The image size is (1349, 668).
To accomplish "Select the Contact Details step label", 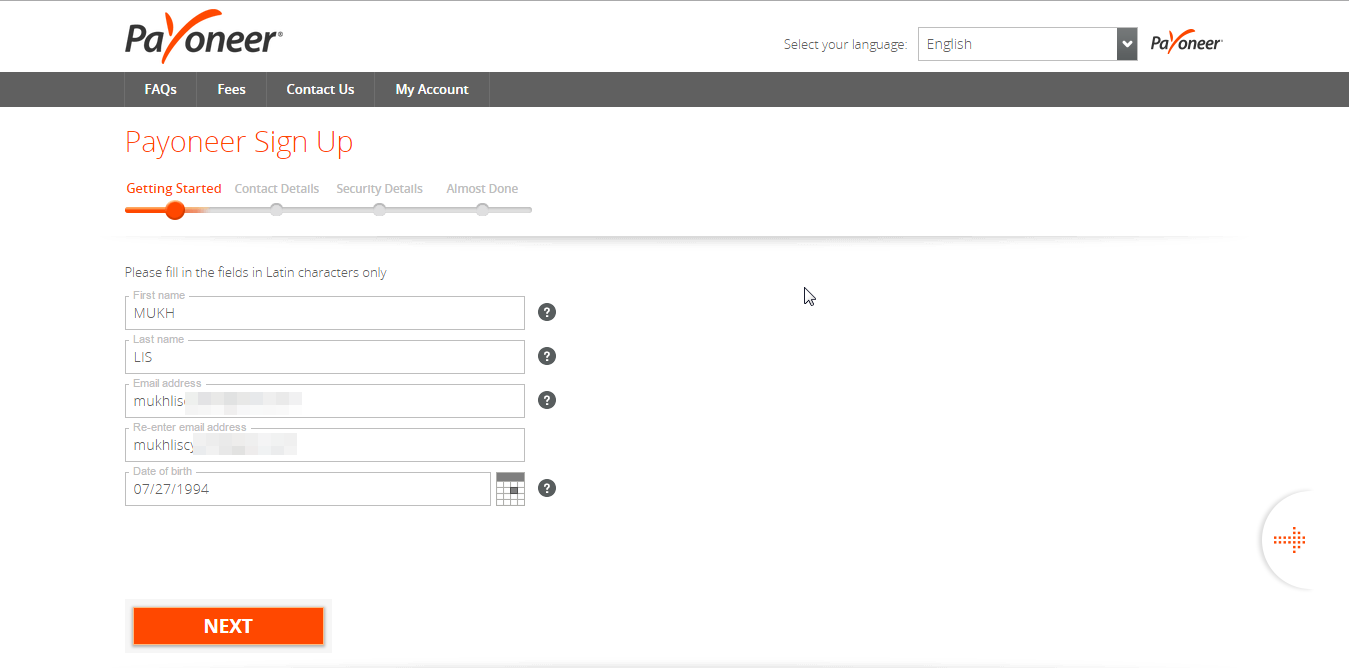I will tap(277, 188).
